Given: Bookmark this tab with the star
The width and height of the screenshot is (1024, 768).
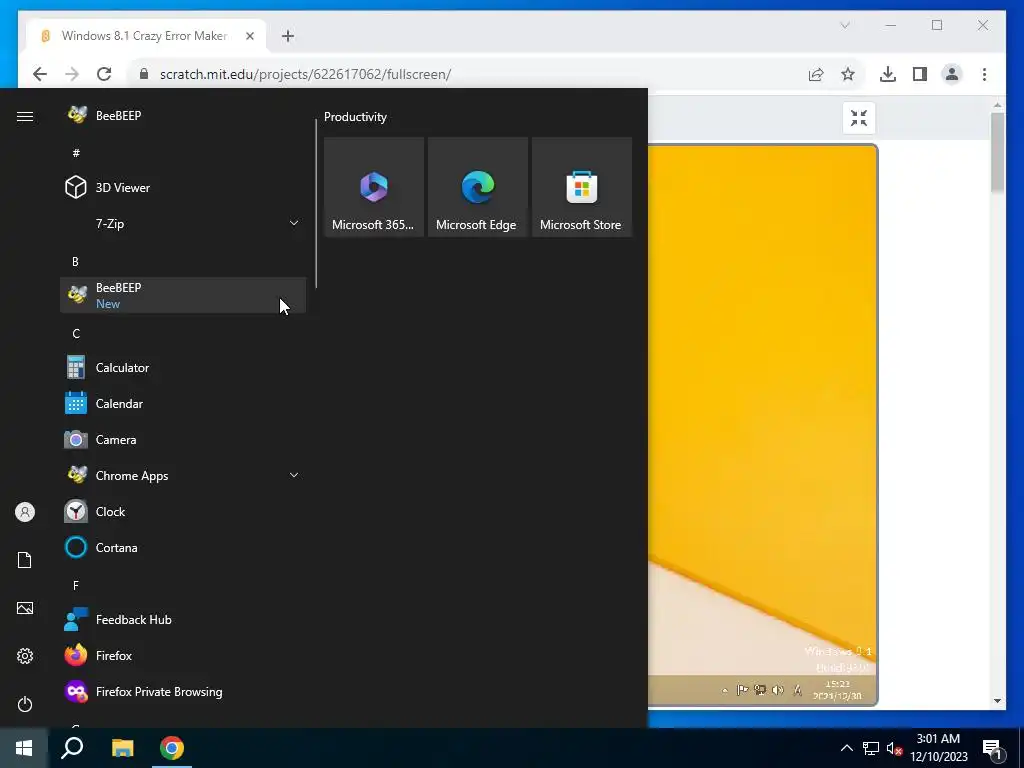Looking at the screenshot, I should click(x=848, y=74).
